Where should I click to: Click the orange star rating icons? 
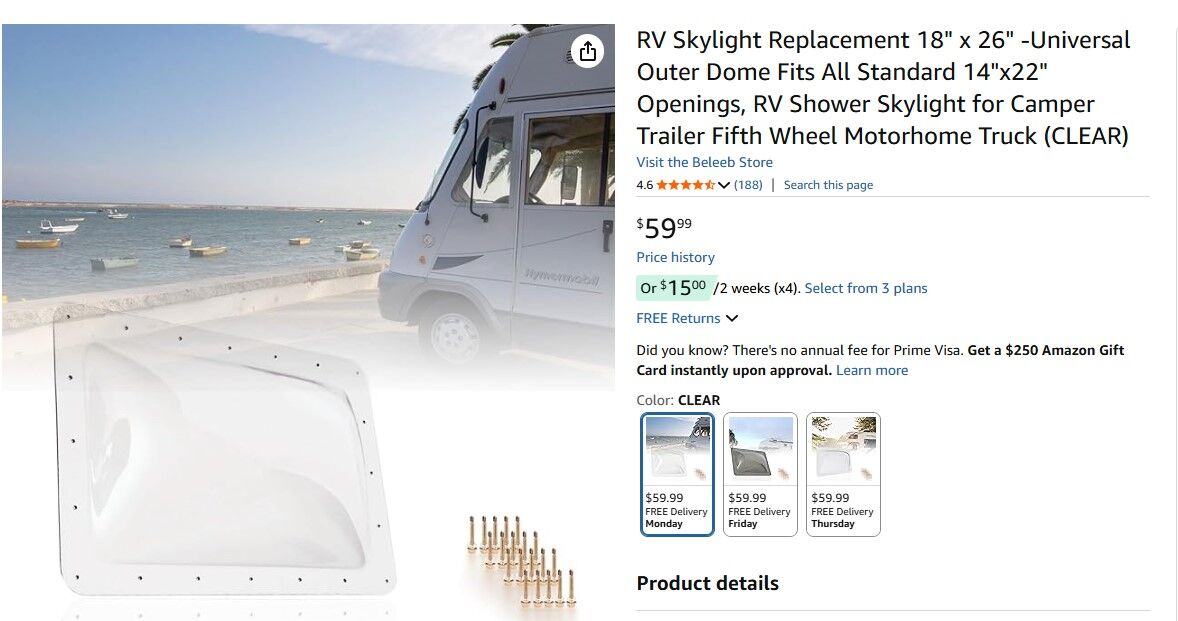pos(685,185)
